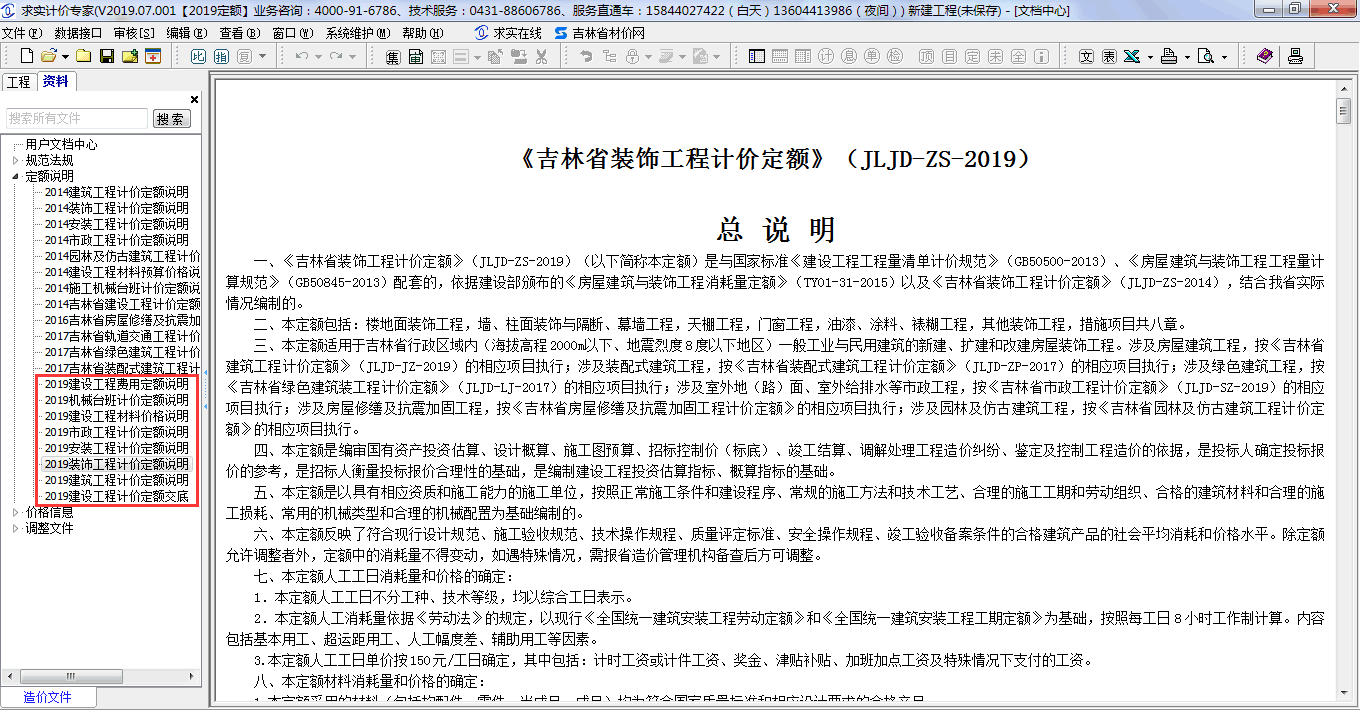This screenshot has width=1360, height=711.
Task: Open the 审核 menu
Action: click(x=134, y=33)
